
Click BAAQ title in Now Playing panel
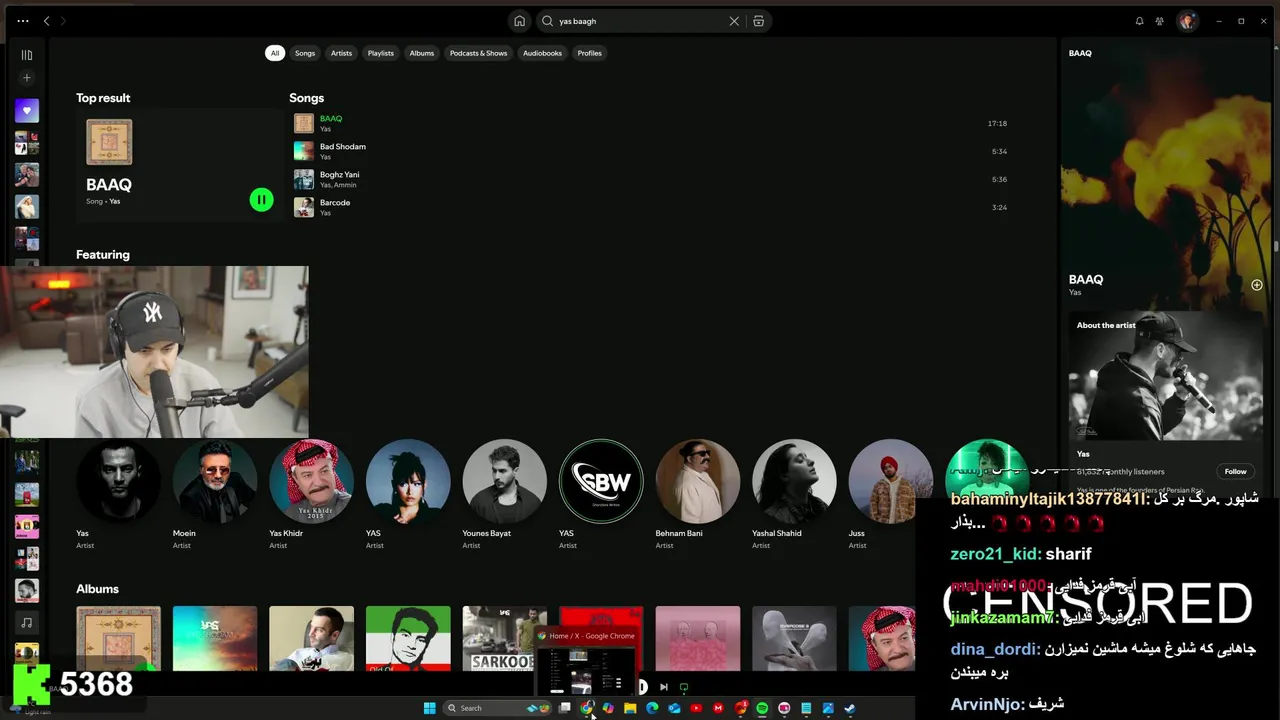click(1086, 280)
